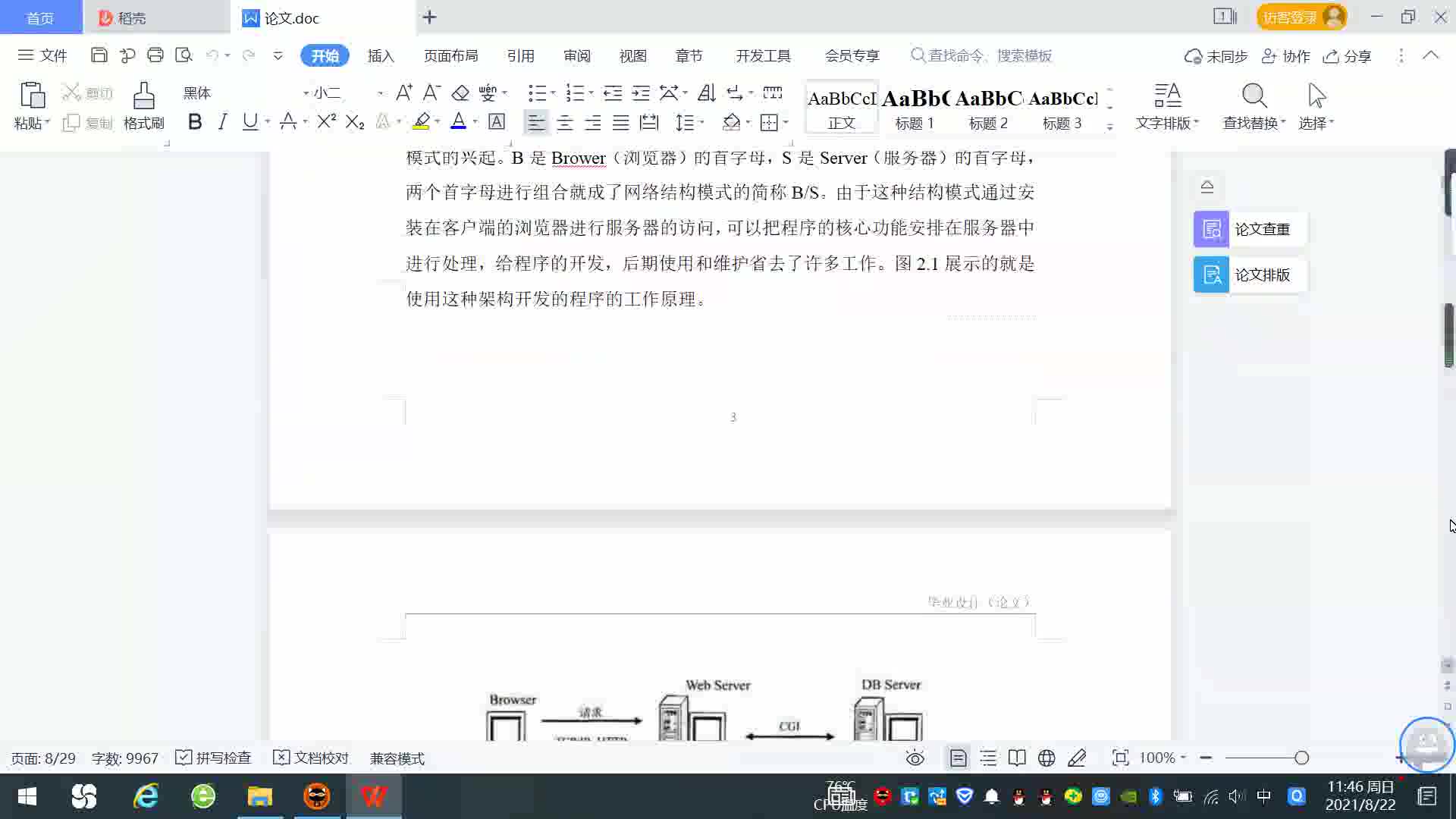Click the character border A icon
Screen dimensions: 1456x819
[x=497, y=121]
